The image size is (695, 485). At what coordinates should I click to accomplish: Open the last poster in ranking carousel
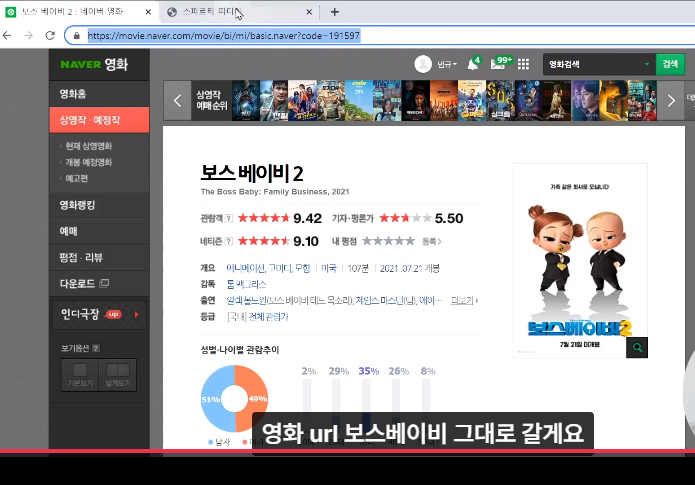pos(642,101)
